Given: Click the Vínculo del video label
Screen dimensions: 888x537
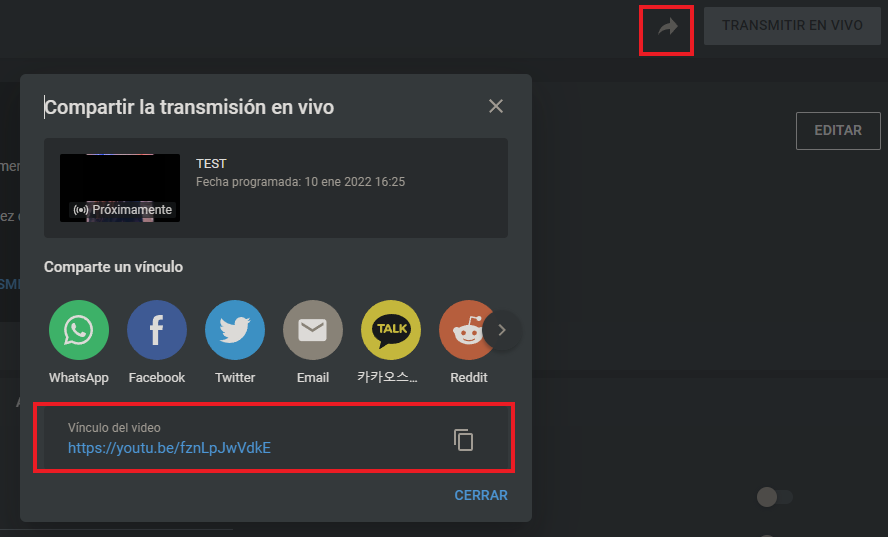Looking at the screenshot, I should tap(114, 428).
